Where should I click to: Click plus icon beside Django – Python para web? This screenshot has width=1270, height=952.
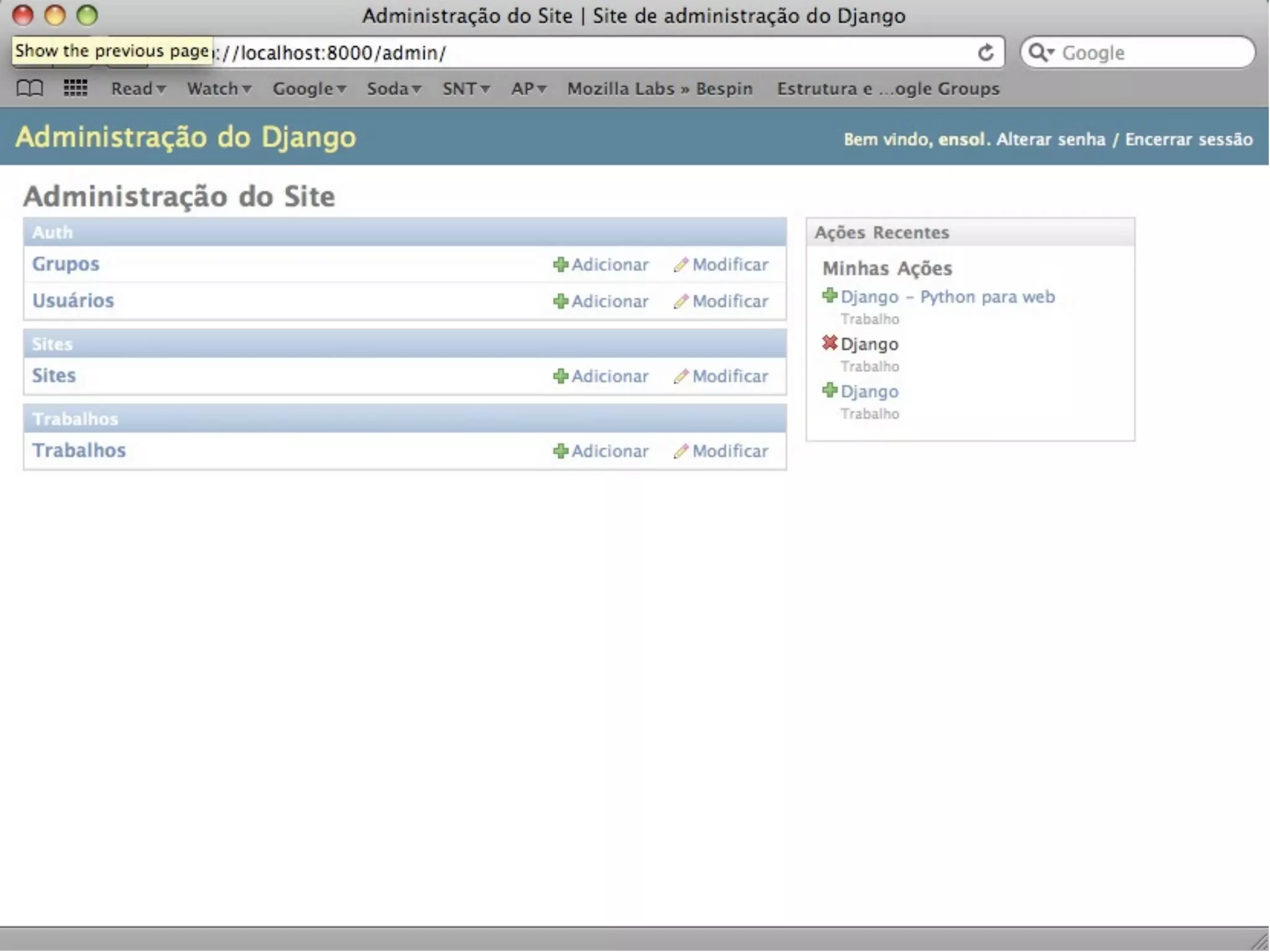coord(830,296)
